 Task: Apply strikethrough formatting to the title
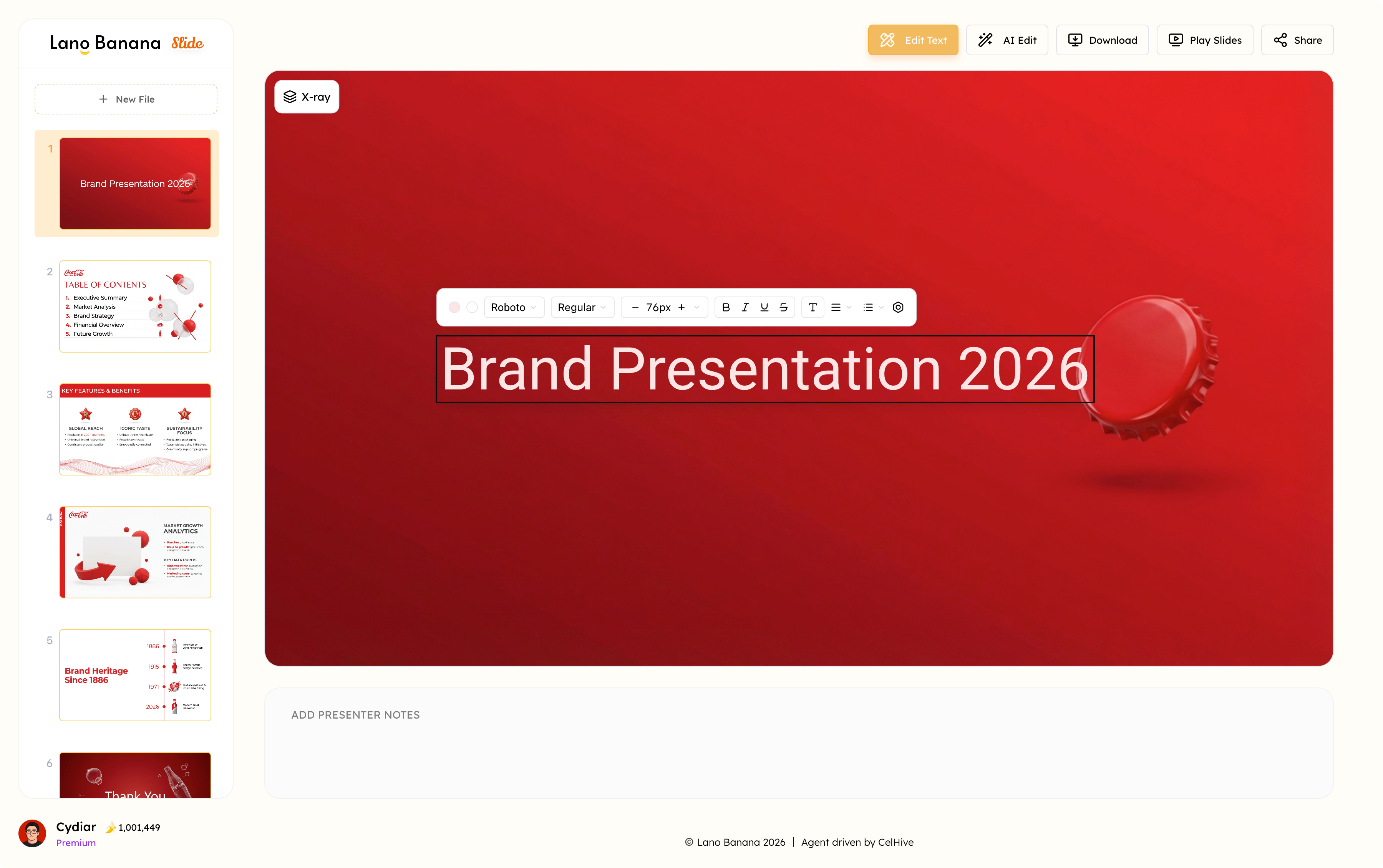tap(783, 307)
